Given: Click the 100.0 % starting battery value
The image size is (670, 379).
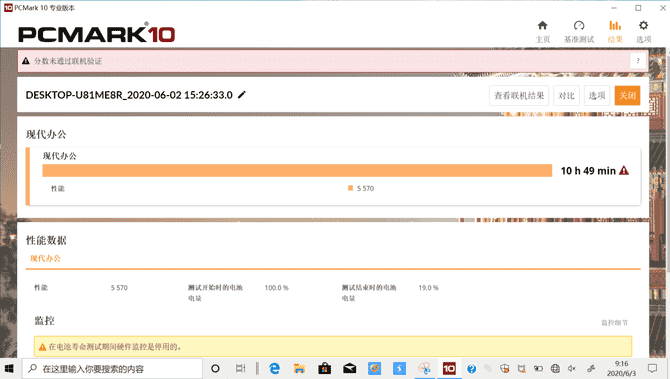Looking at the screenshot, I should (x=276, y=288).
